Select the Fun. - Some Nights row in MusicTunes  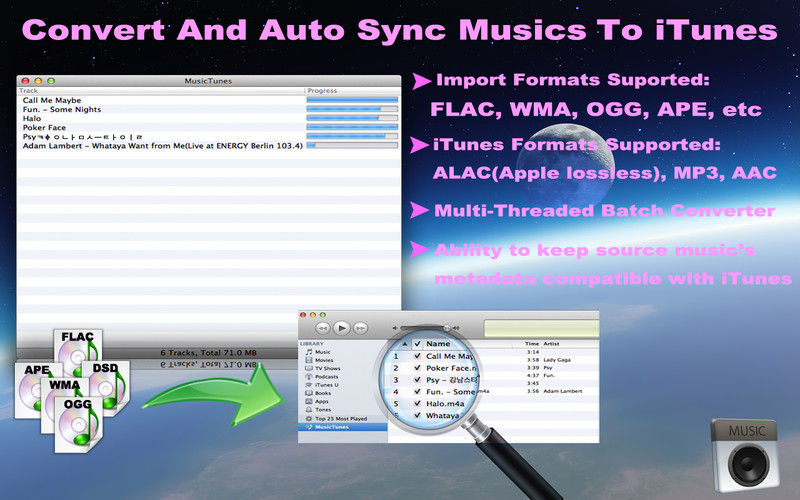pyautogui.click(x=209, y=110)
